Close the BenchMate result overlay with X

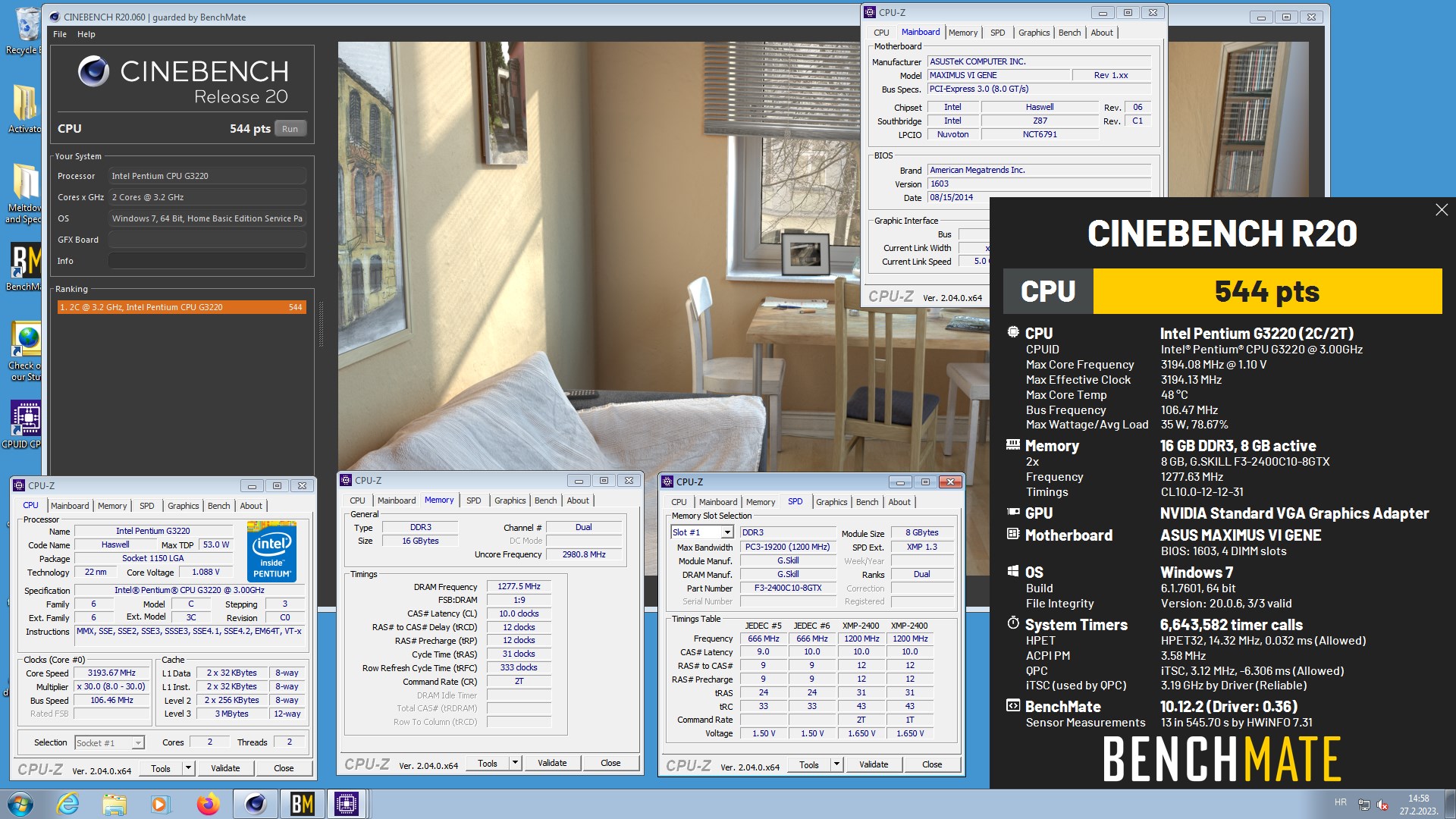coord(1442,210)
